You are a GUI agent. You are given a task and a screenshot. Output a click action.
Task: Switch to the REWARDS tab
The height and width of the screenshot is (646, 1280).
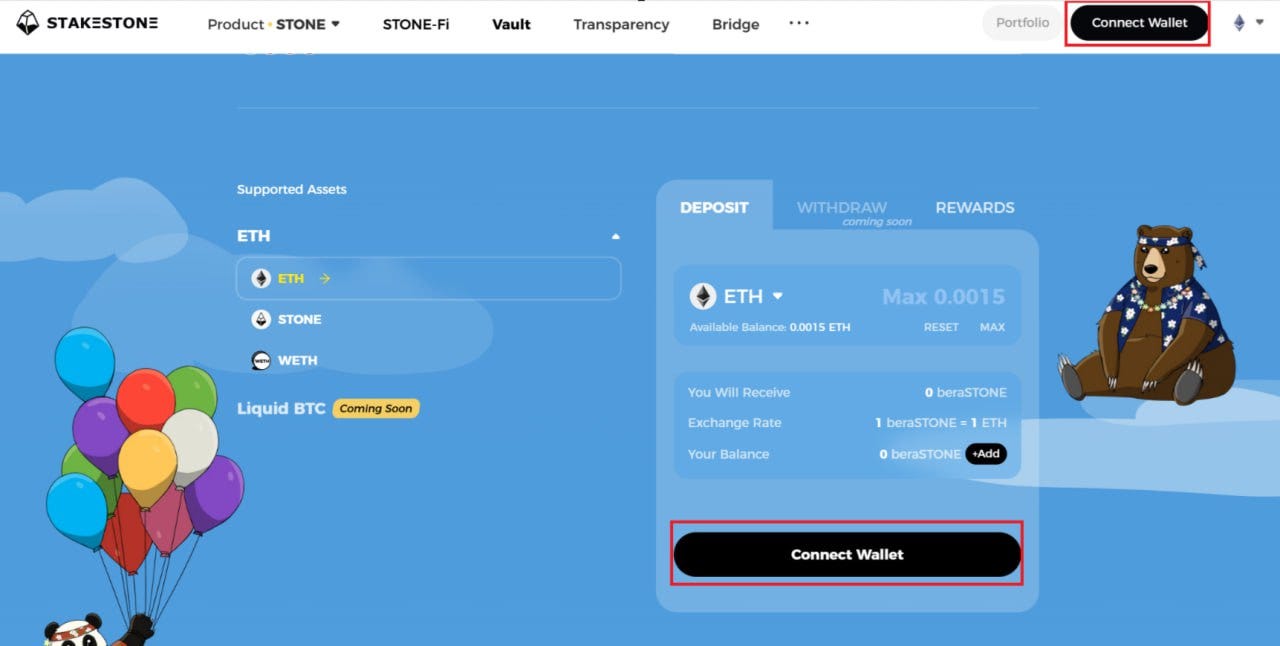tap(975, 207)
